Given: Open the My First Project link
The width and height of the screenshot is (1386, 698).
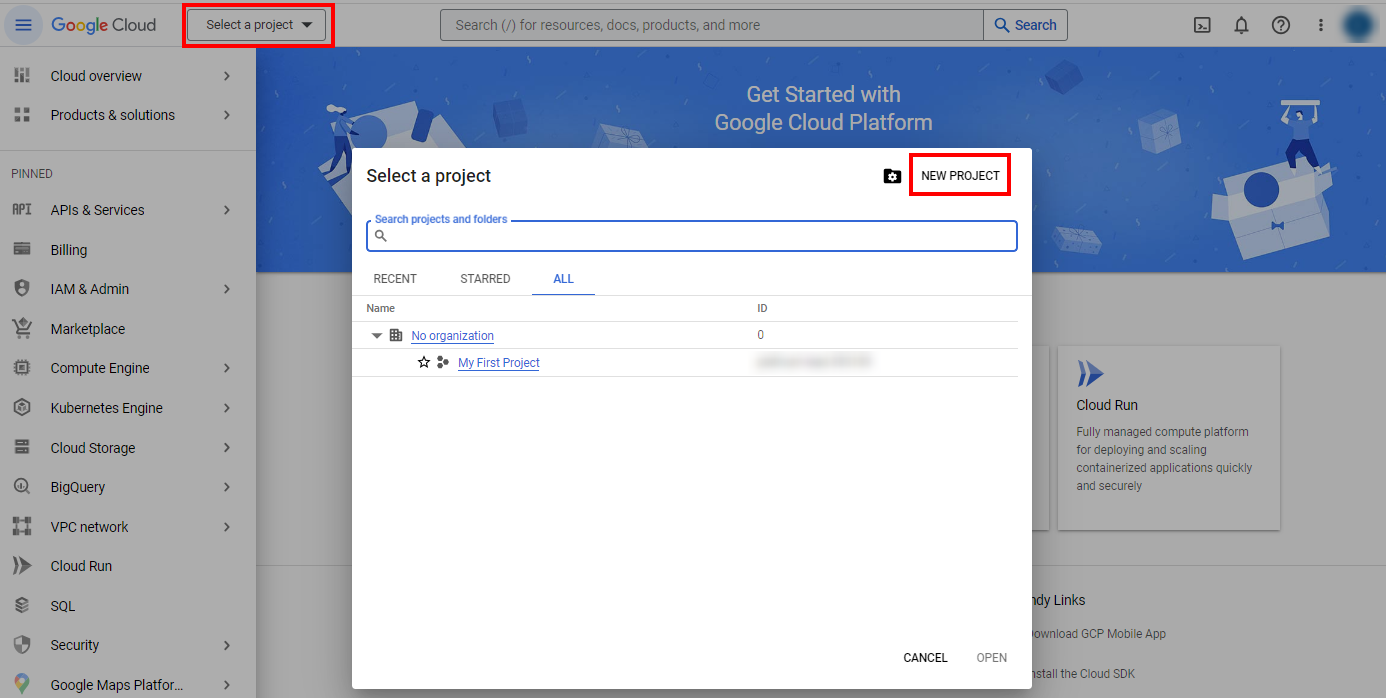Looking at the screenshot, I should pos(498,363).
